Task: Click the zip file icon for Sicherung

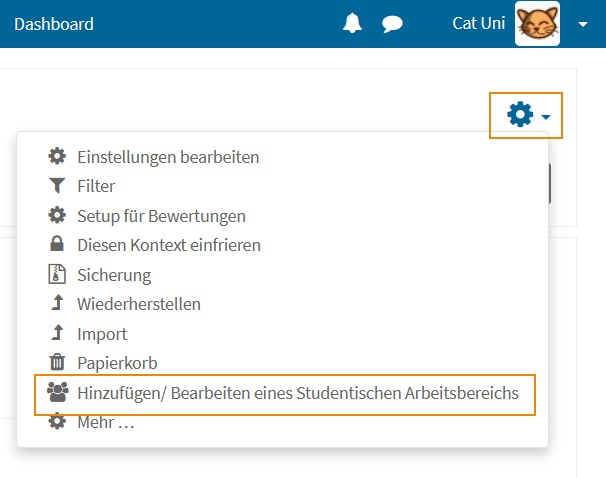Action: [x=57, y=274]
